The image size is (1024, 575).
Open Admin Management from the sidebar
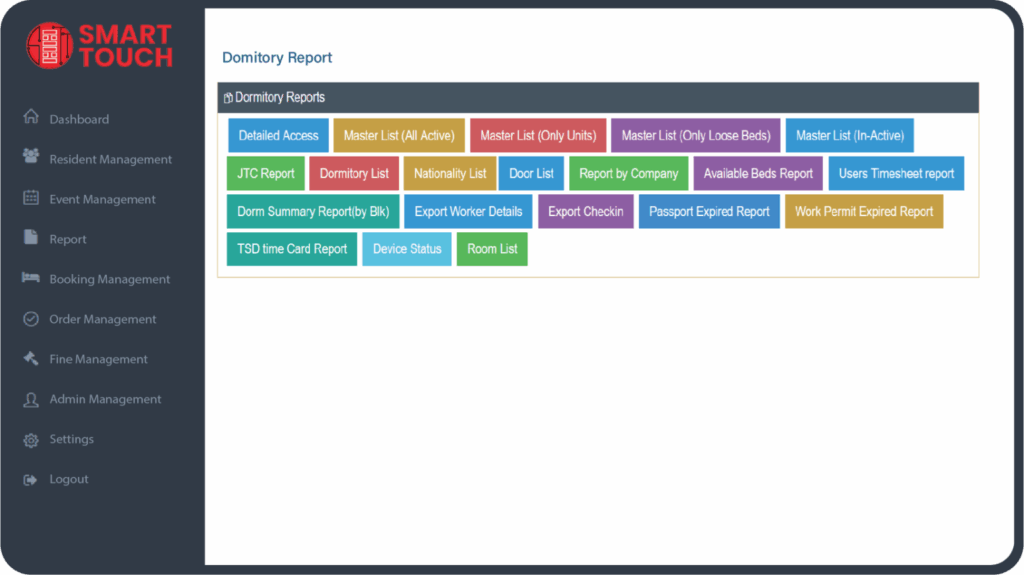point(105,399)
